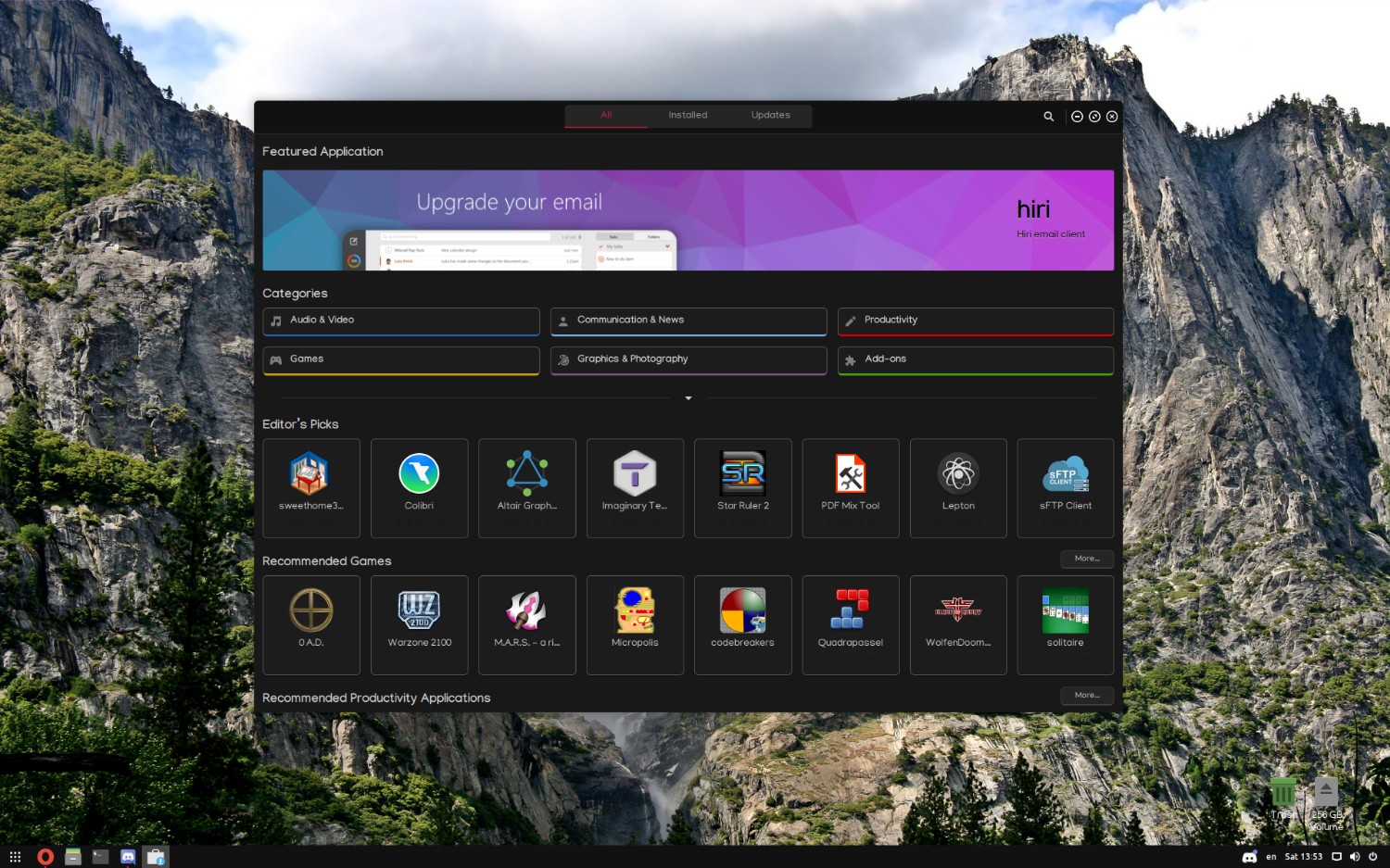Open the Games category
Image resolution: width=1390 pixels, height=868 pixels.
click(x=401, y=360)
